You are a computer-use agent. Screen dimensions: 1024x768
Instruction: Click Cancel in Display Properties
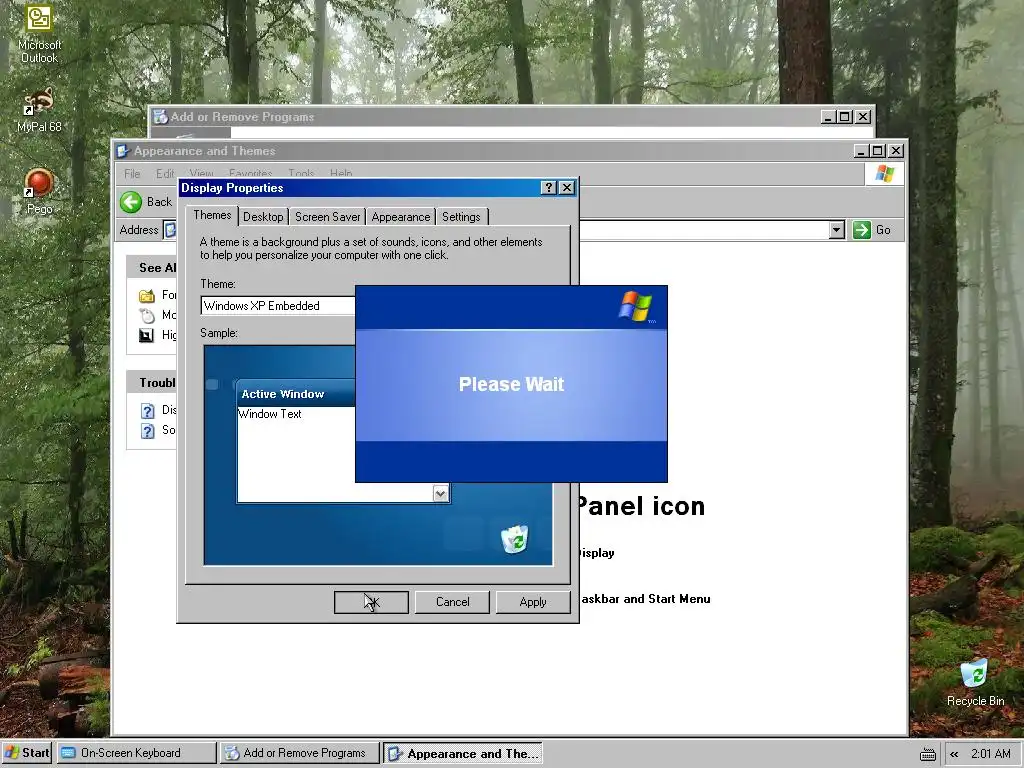pyautogui.click(x=452, y=602)
